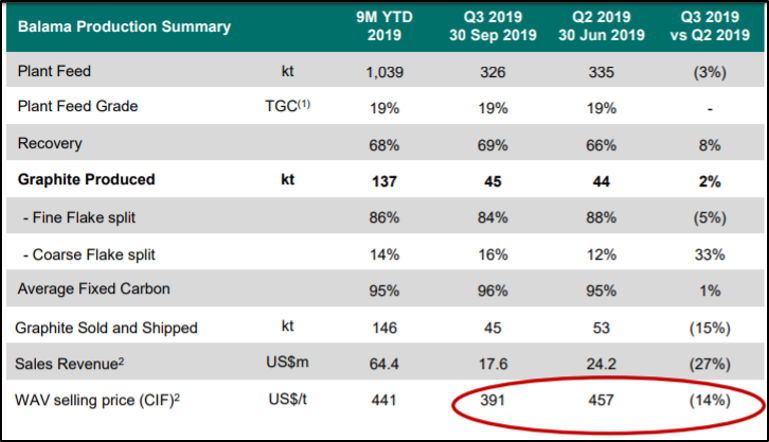This screenshot has width=769, height=442.
Task: Select the '9M YTD 2019' column header
Action: pos(384,26)
